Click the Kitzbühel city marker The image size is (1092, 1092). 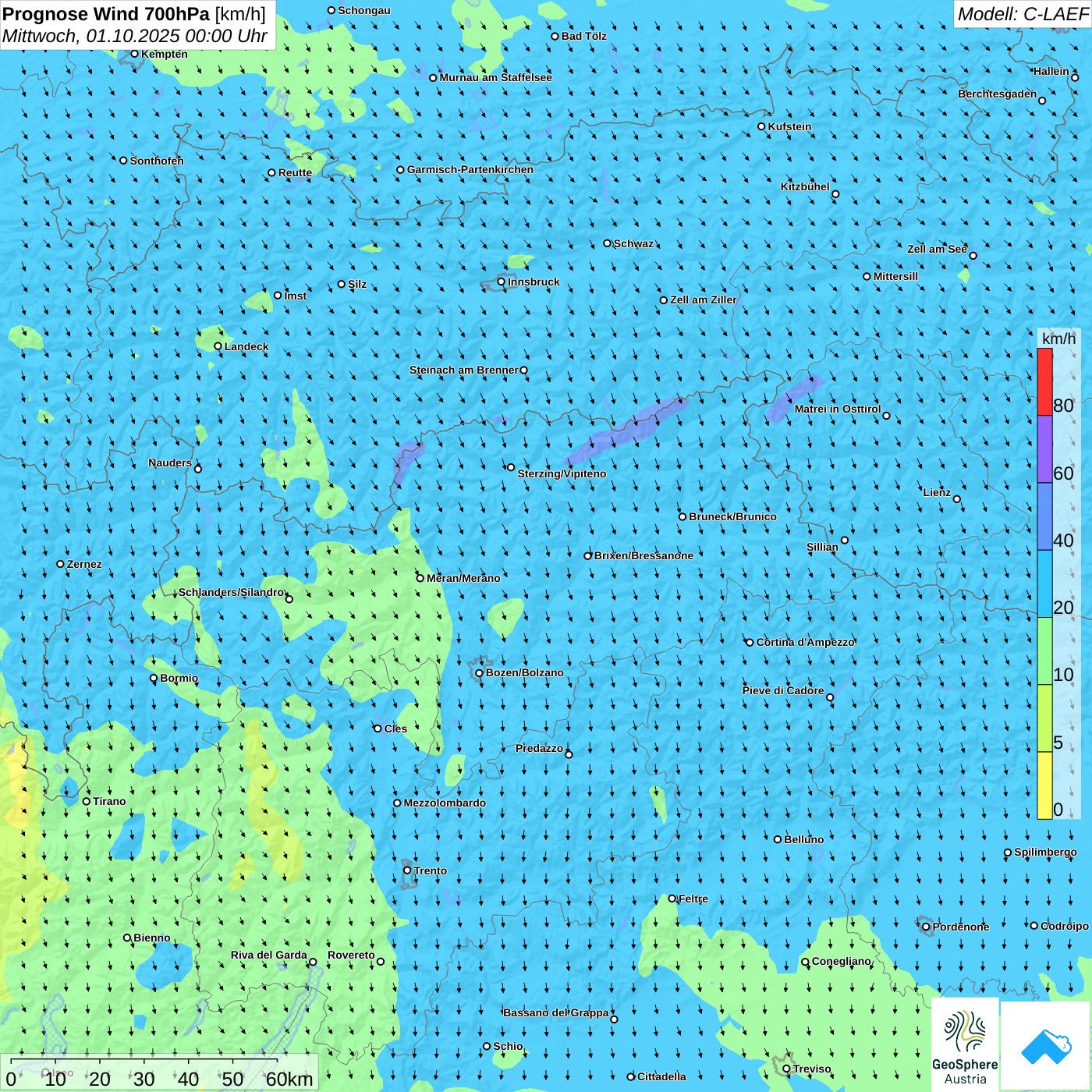835,194
